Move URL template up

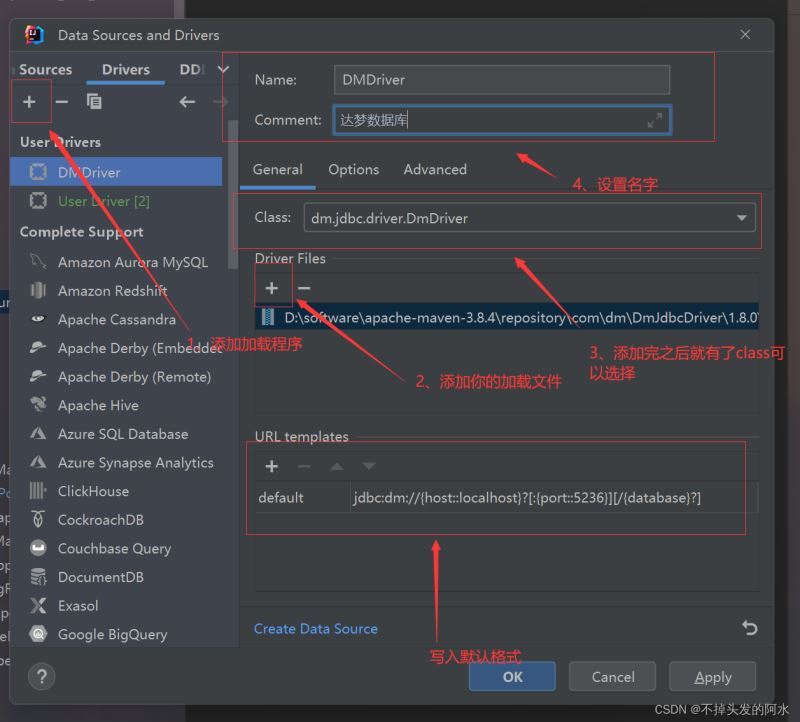pyautogui.click(x=336, y=466)
